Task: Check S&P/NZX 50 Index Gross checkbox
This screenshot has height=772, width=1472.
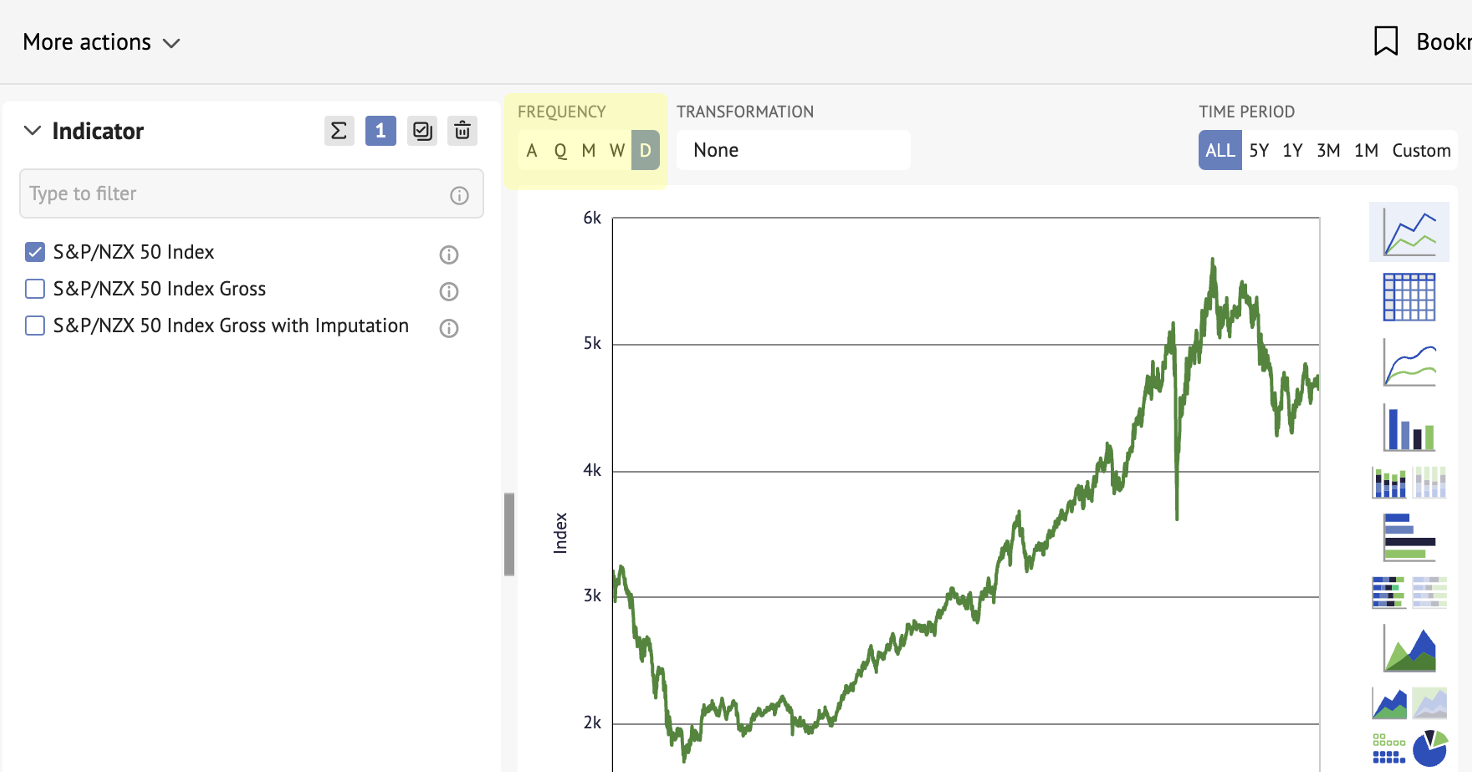Action: click(35, 289)
